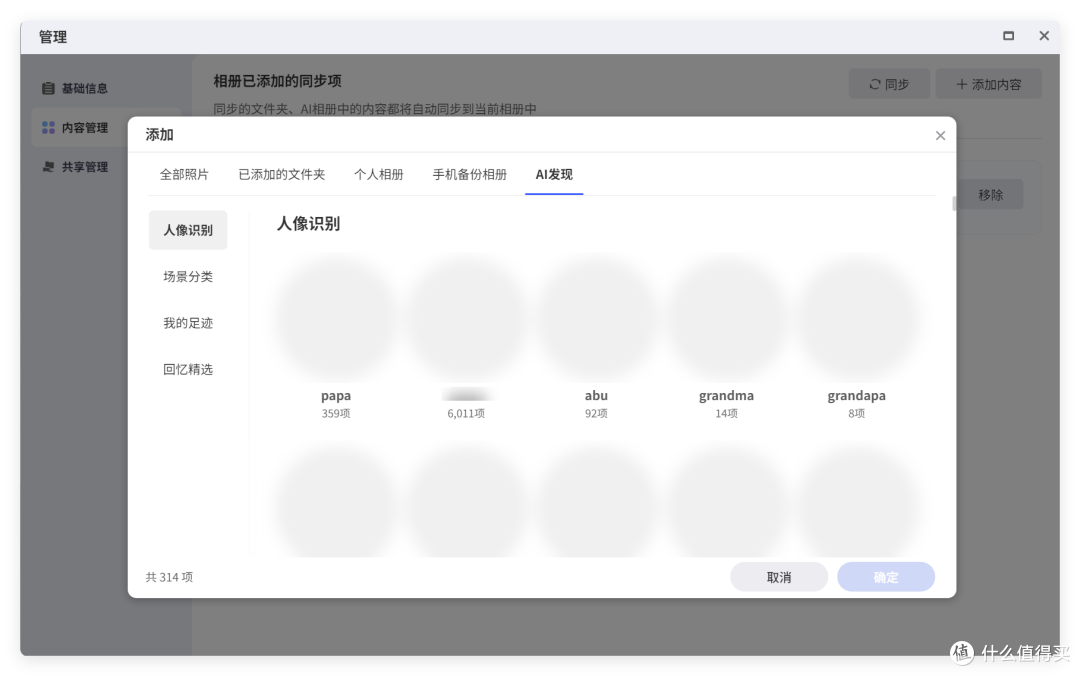
Task: Click the 基础信息 clipboard icon
Action: pyautogui.click(x=48, y=88)
